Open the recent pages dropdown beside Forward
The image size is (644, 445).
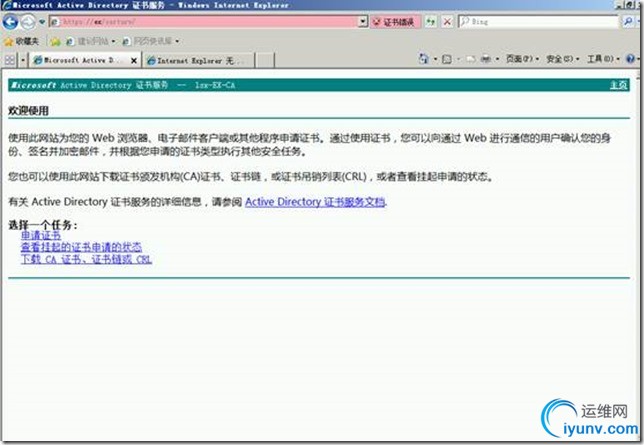pyautogui.click(x=42, y=22)
